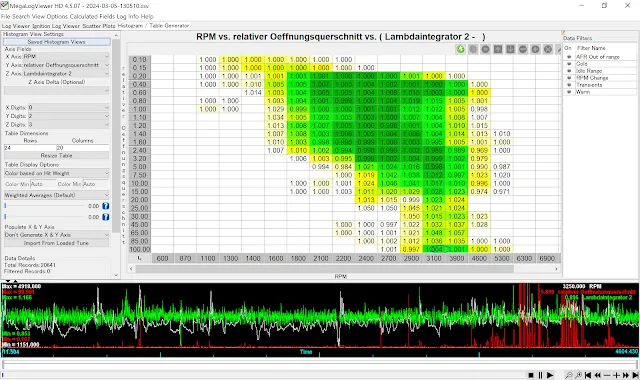Open the Z Axis Delta optional dropdown

[57, 90]
